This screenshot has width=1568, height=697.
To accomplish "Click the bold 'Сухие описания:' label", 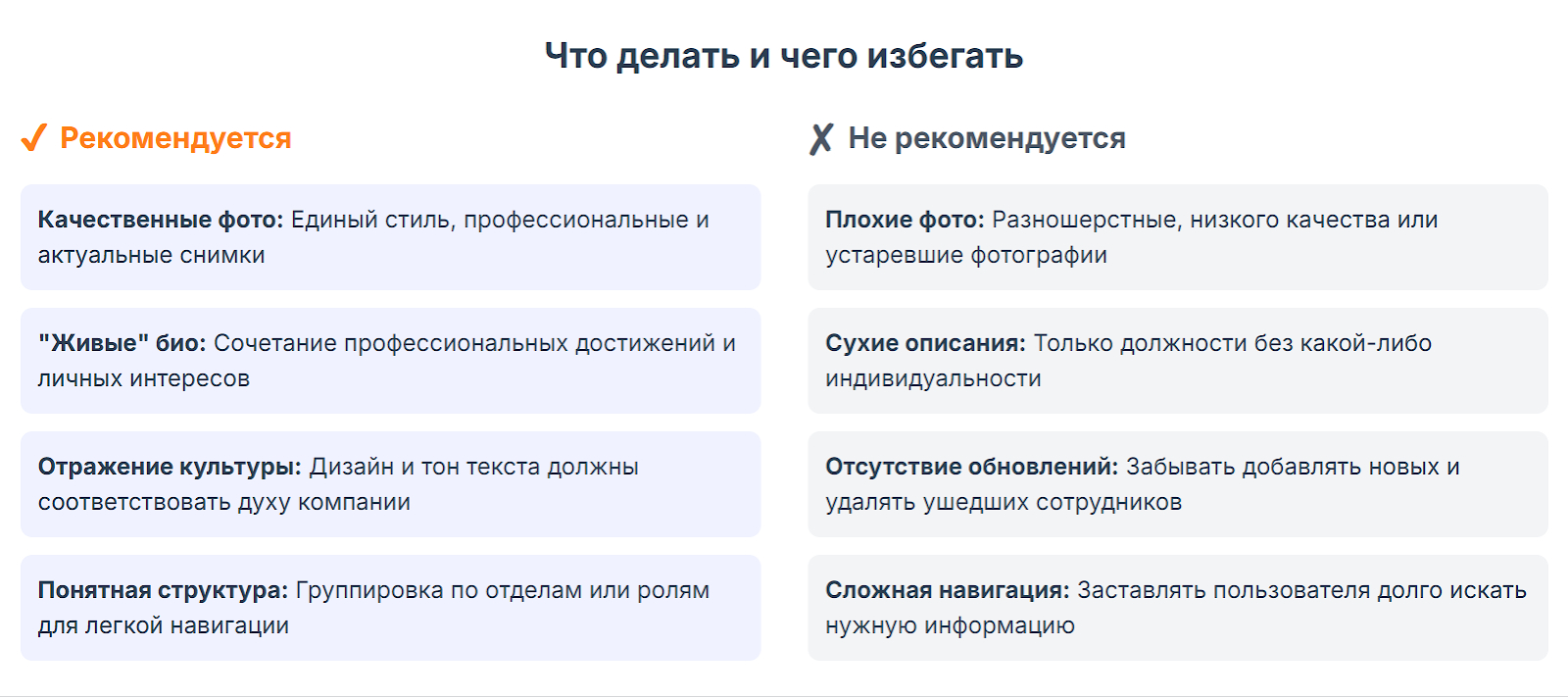I will click(x=925, y=343).
